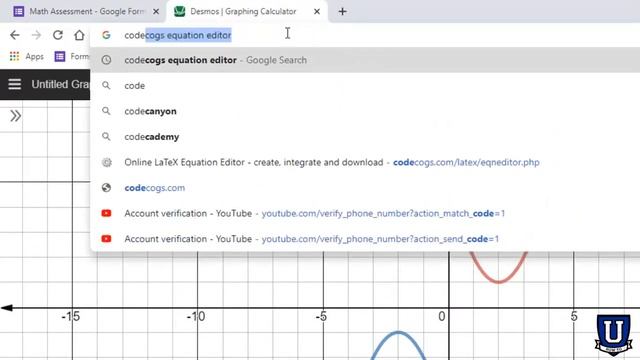Screen dimensions: 640x360
Task: Open a new browser tab
Action: (x=342, y=11)
